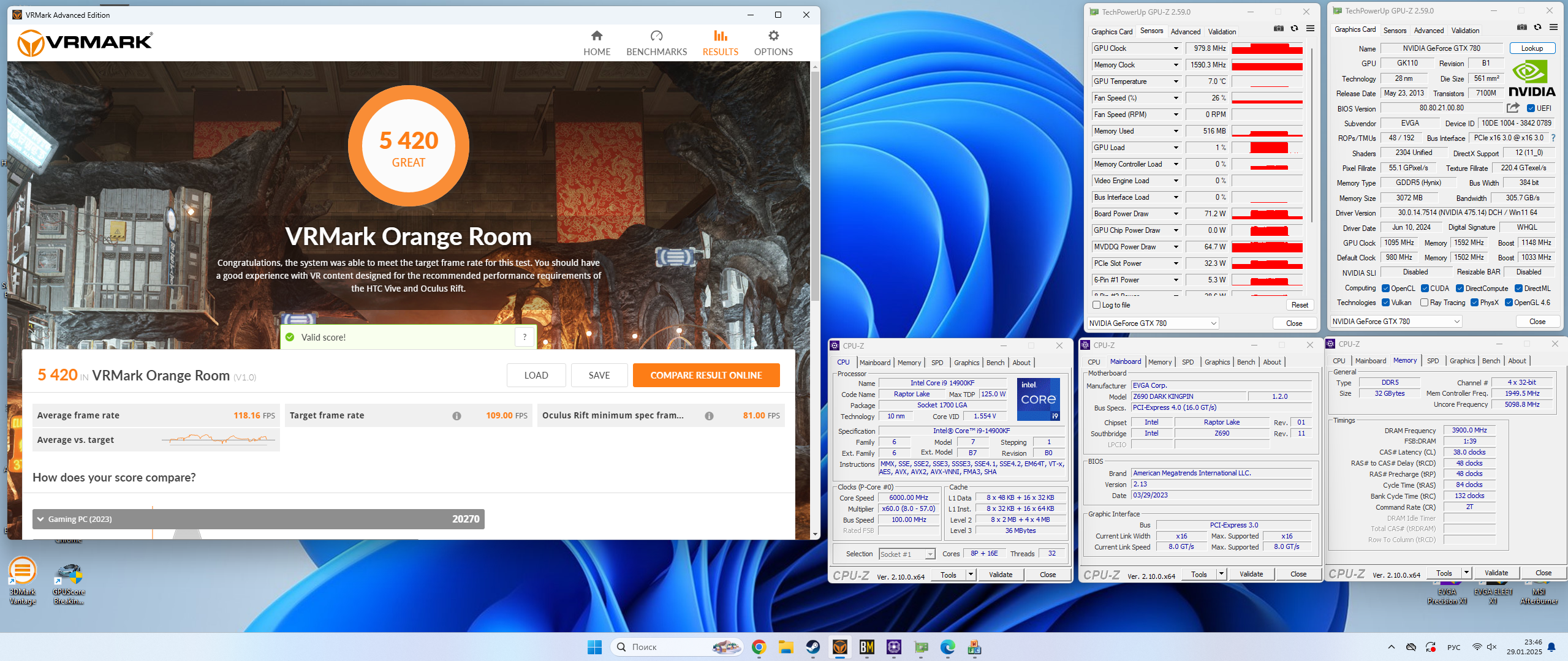
Task: Click the Oculus Rift minimum spec info icon
Action: click(709, 416)
